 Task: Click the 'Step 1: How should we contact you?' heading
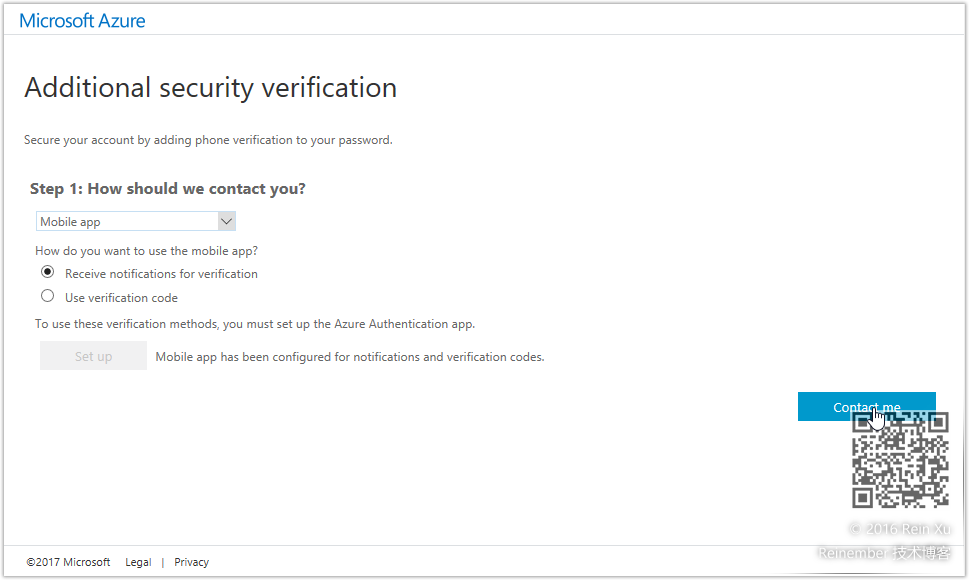click(x=168, y=189)
